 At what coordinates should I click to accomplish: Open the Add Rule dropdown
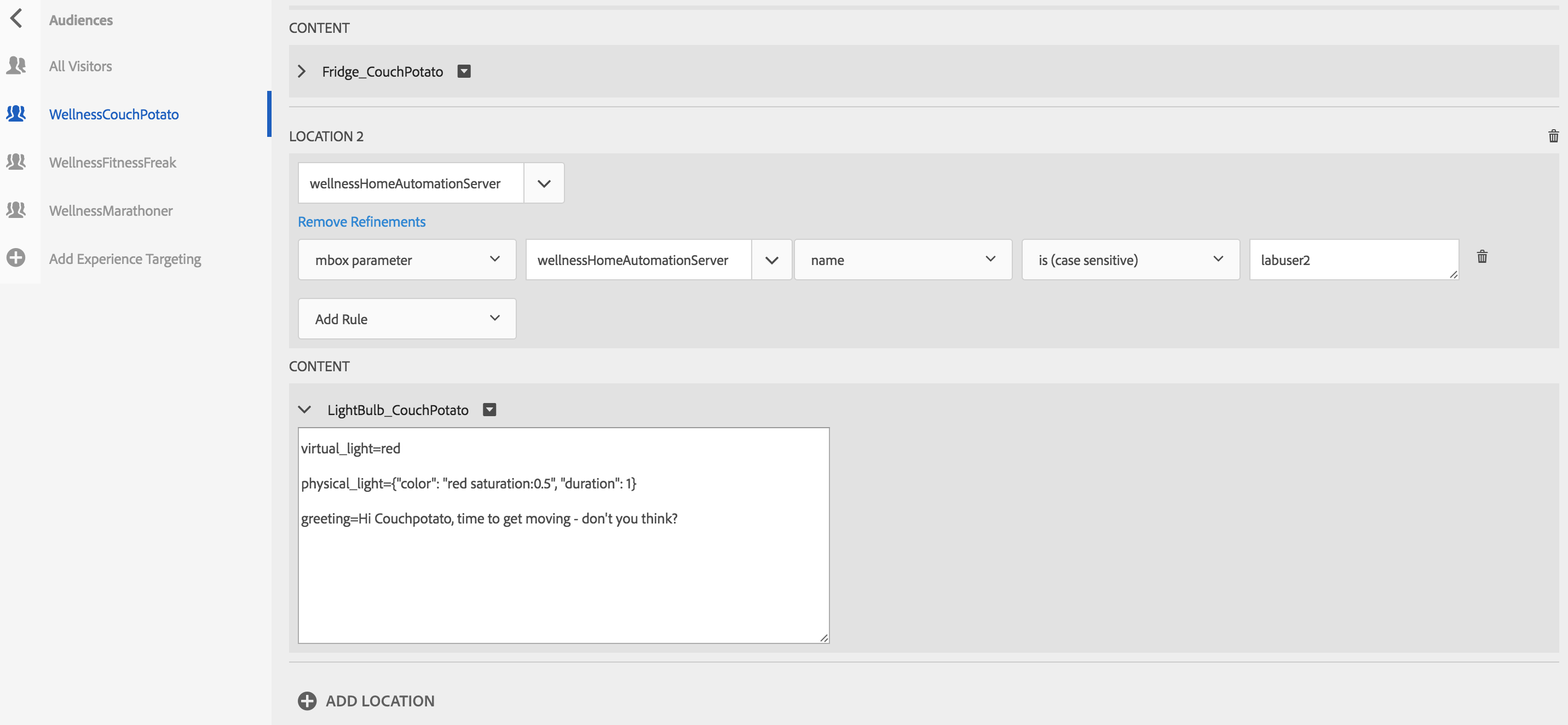tap(407, 319)
